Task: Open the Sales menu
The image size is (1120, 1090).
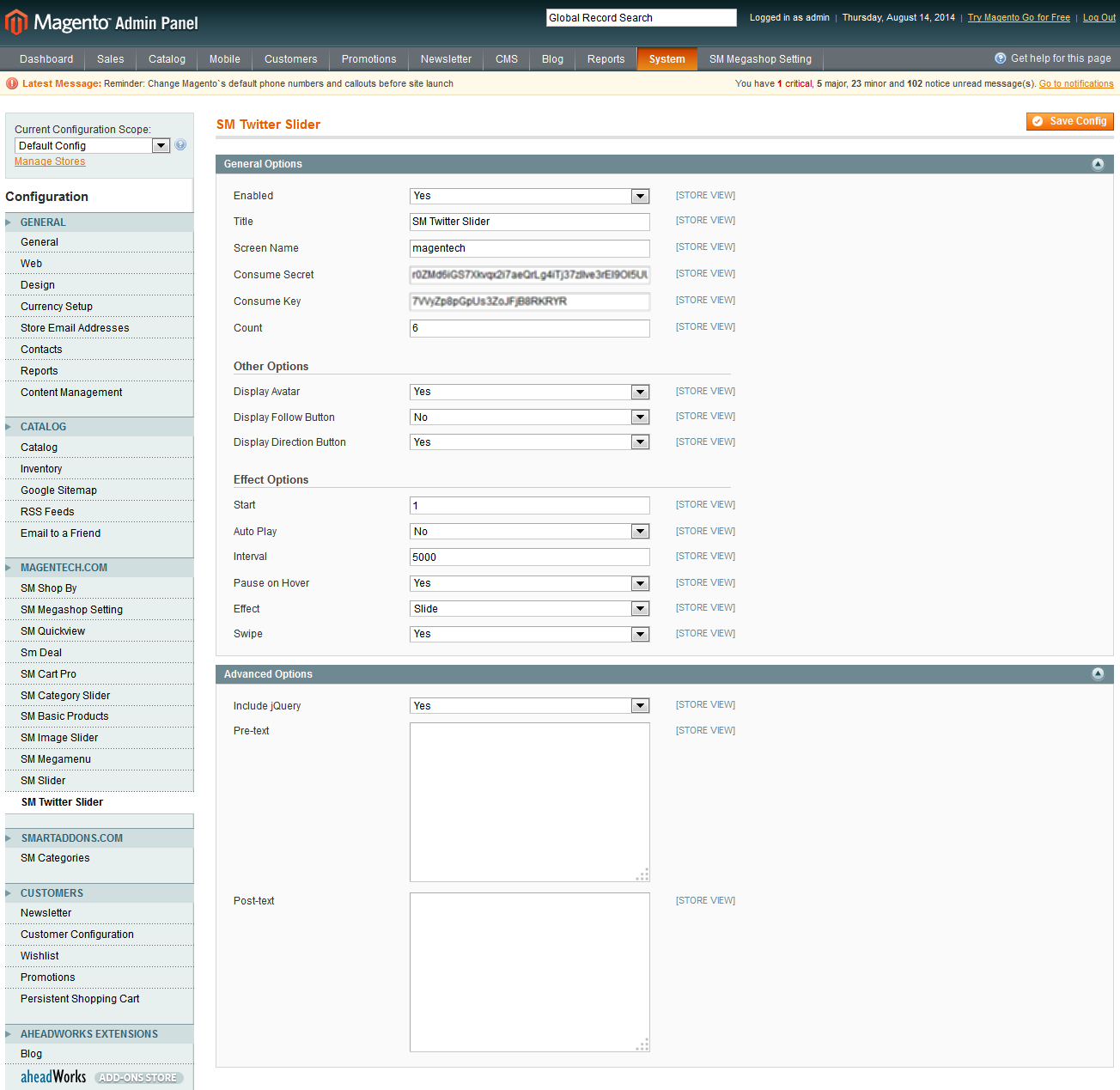Action: tap(111, 59)
